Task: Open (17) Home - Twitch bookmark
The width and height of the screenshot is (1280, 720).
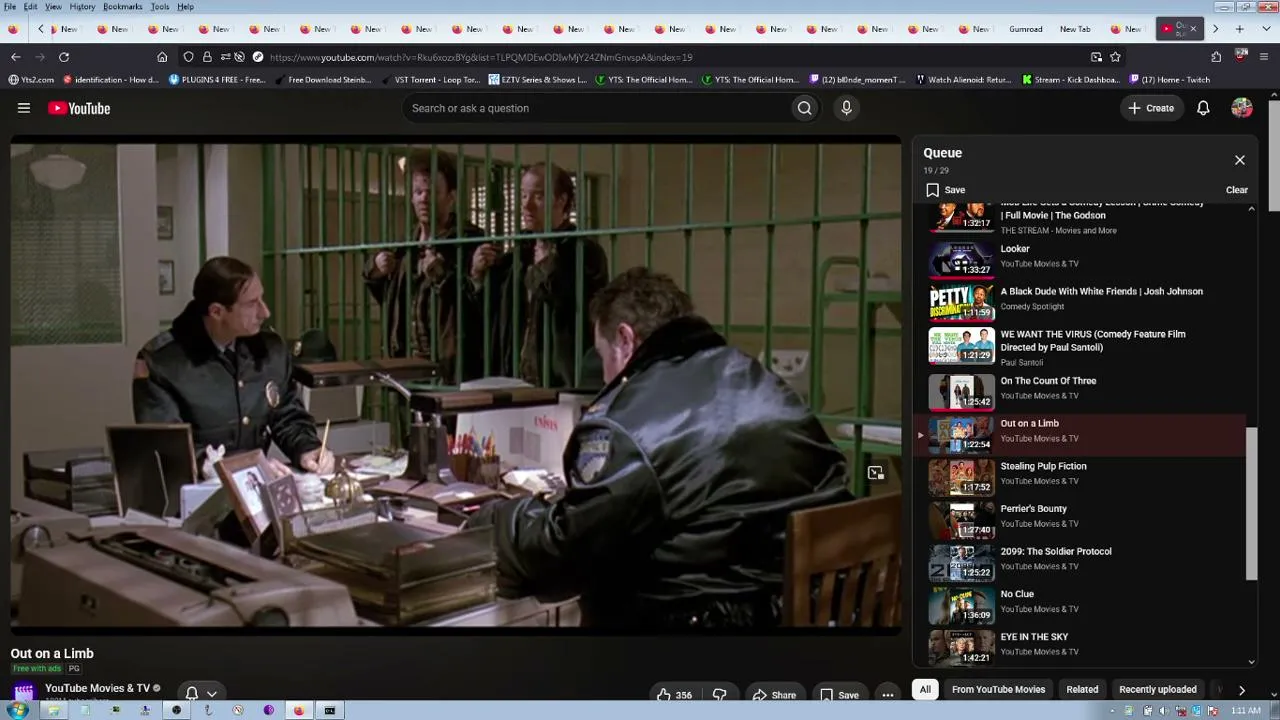Action: click(x=1170, y=80)
